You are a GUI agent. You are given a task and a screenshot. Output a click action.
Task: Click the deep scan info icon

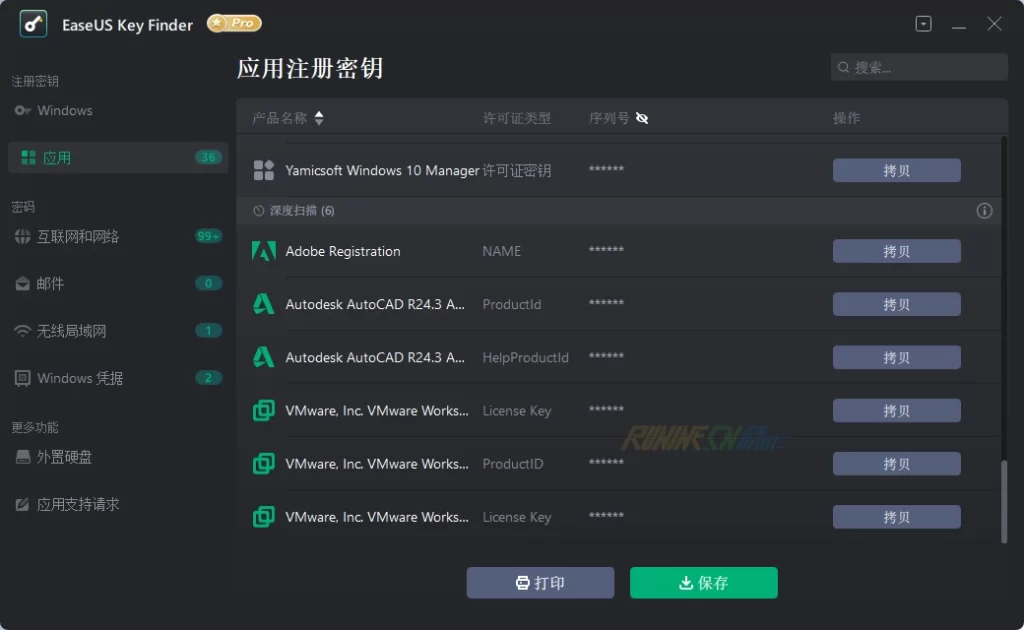984,211
